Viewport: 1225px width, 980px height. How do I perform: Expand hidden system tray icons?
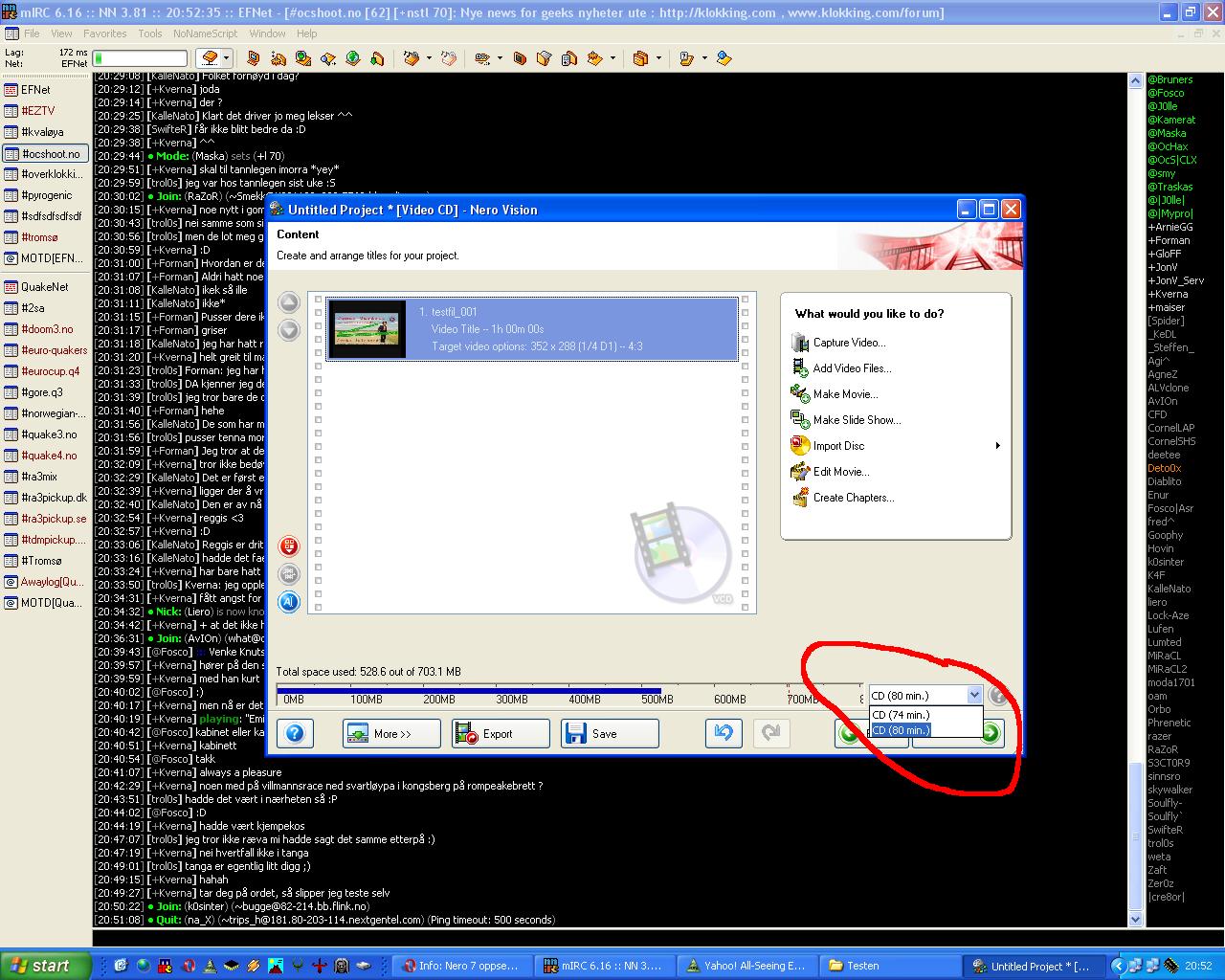pyautogui.click(x=1118, y=967)
